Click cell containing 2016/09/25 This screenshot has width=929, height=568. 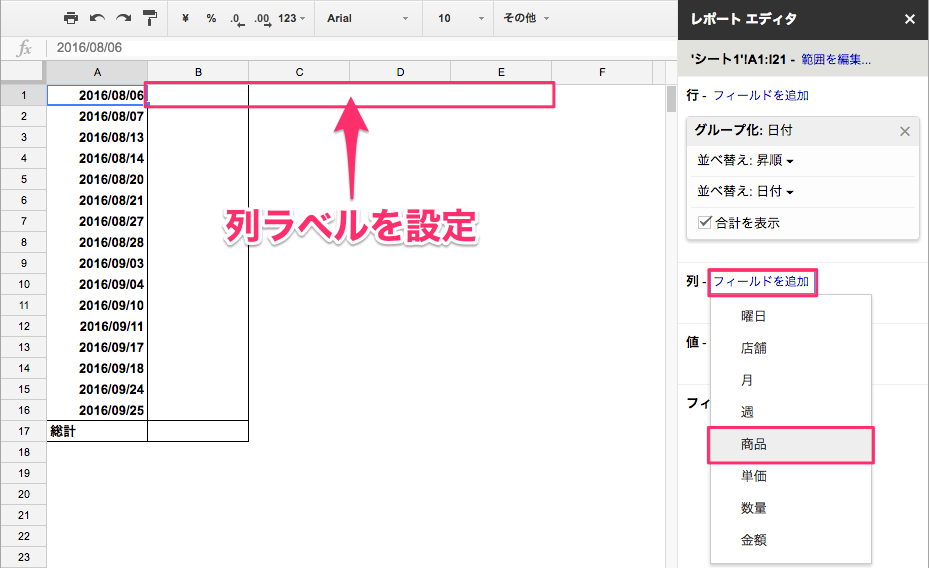(97, 410)
